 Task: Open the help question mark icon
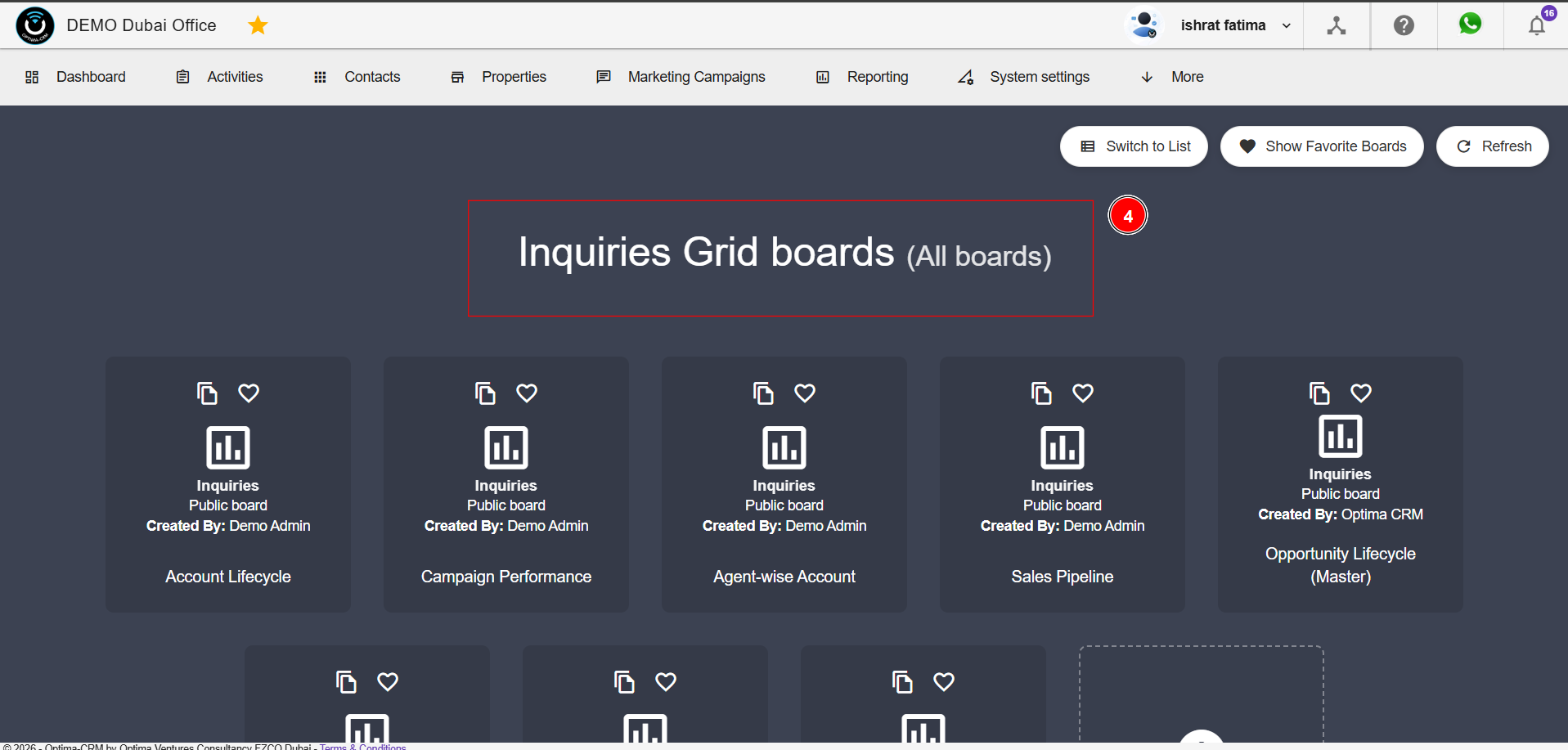[1404, 25]
